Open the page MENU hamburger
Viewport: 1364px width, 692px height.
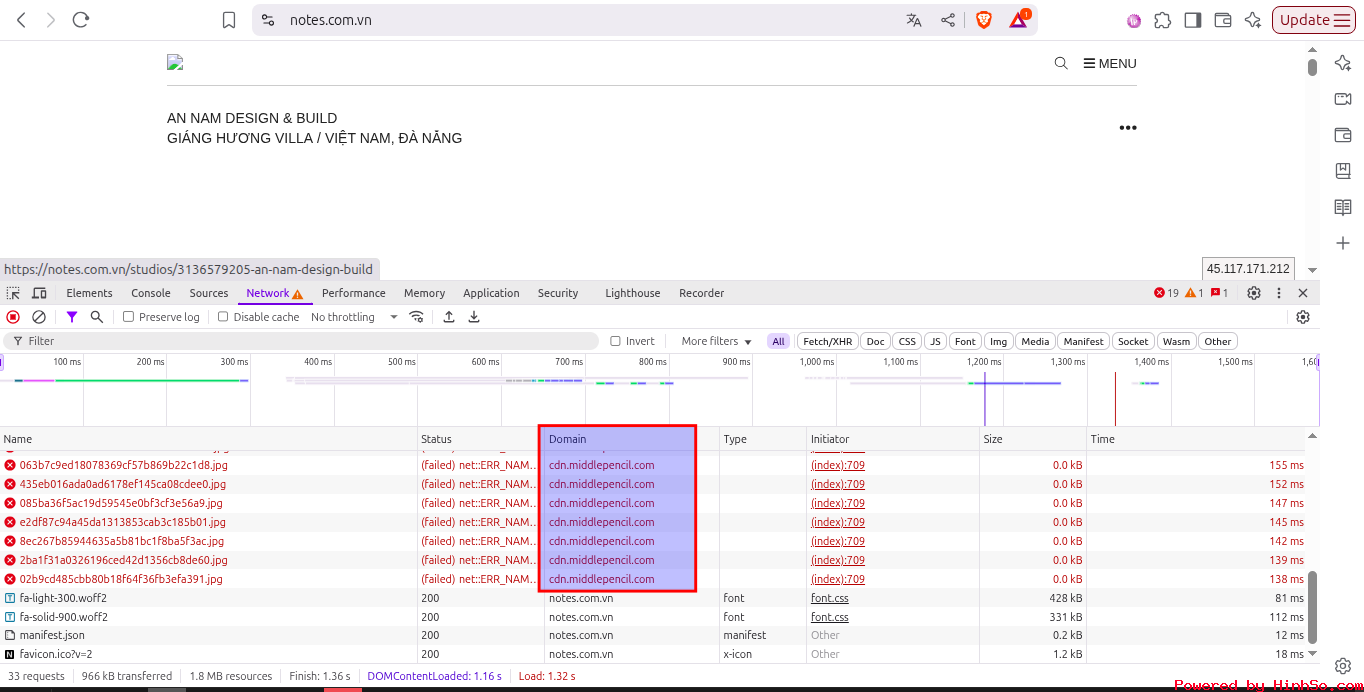click(1110, 63)
